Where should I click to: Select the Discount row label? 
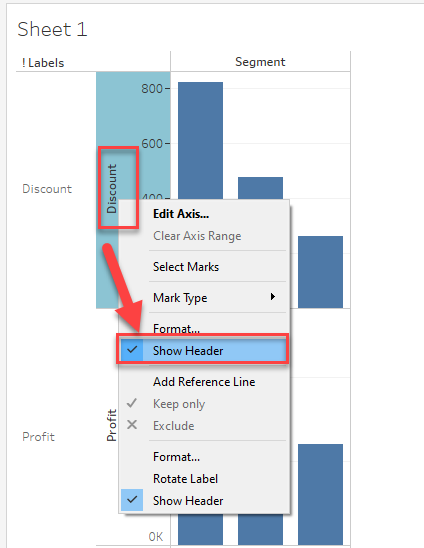point(47,189)
